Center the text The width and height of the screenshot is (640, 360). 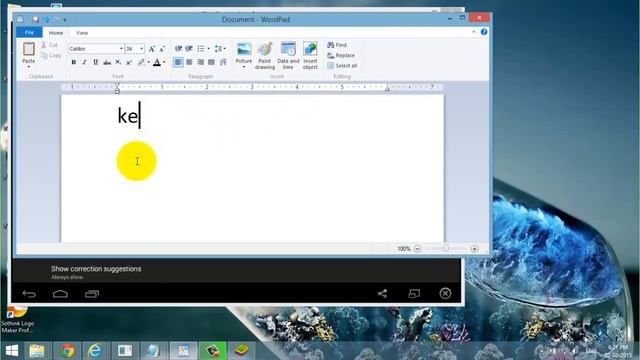(x=189, y=62)
